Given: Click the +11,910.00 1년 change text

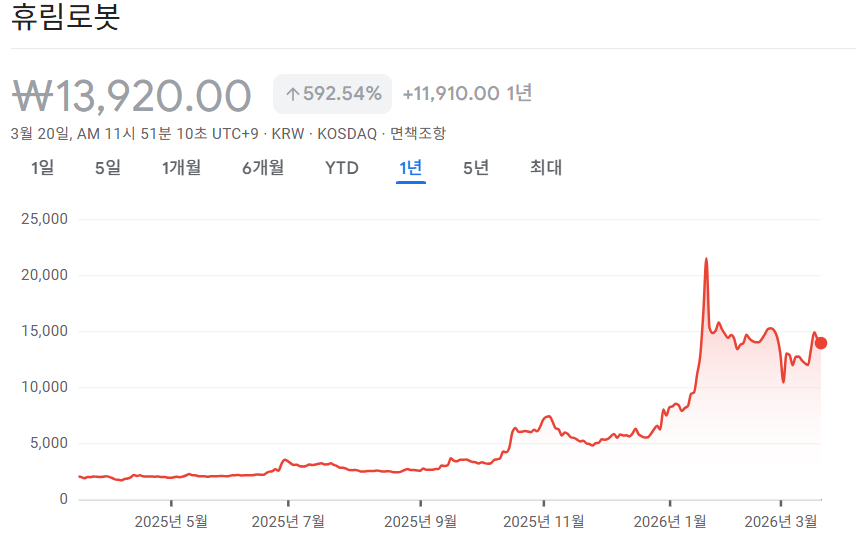Looking at the screenshot, I should click(467, 93).
